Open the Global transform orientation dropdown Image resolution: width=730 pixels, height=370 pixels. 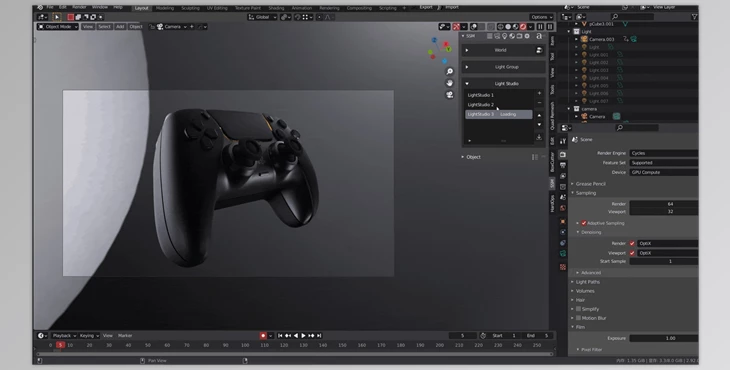263,17
